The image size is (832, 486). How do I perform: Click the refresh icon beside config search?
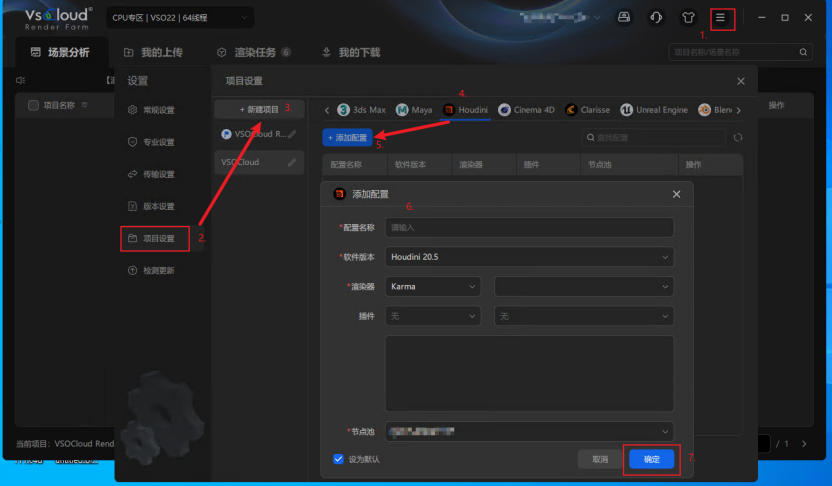click(x=738, y=137)
